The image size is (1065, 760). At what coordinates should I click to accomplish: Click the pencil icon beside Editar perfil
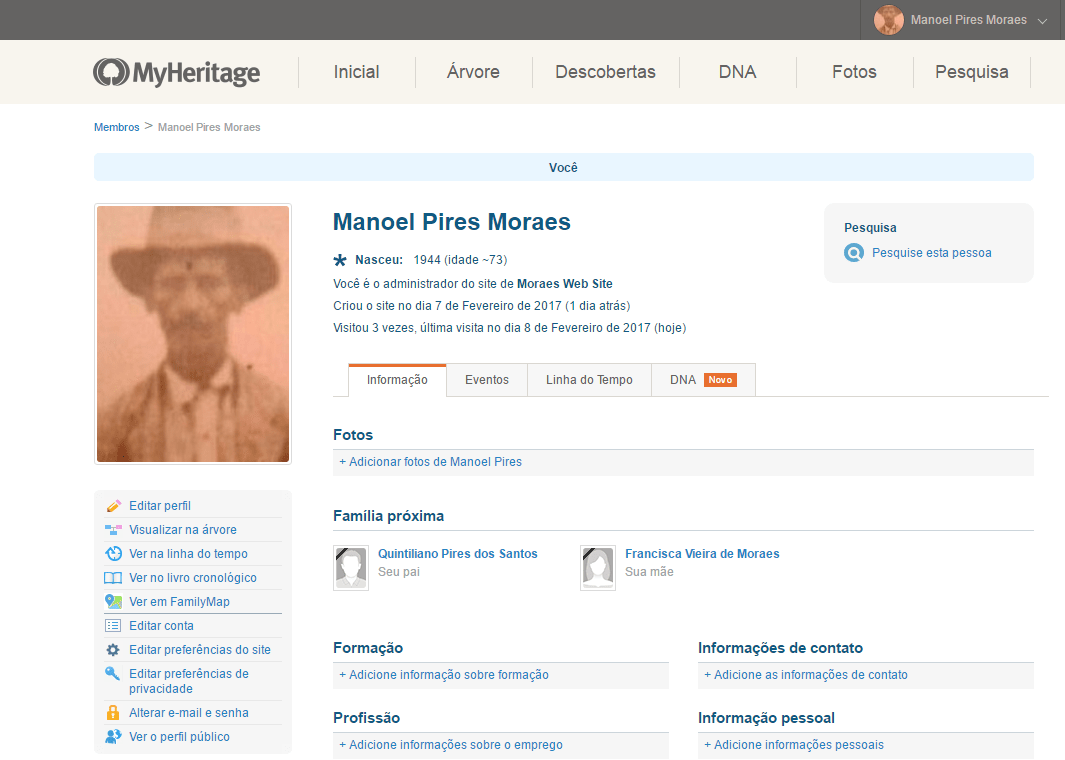tap(113, 506)
